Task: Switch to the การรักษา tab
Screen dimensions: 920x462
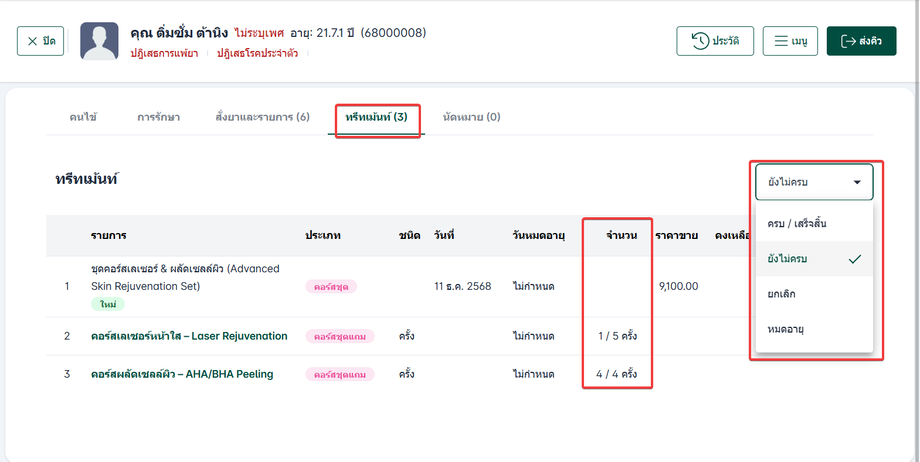Action: click(x=158, y=117)
